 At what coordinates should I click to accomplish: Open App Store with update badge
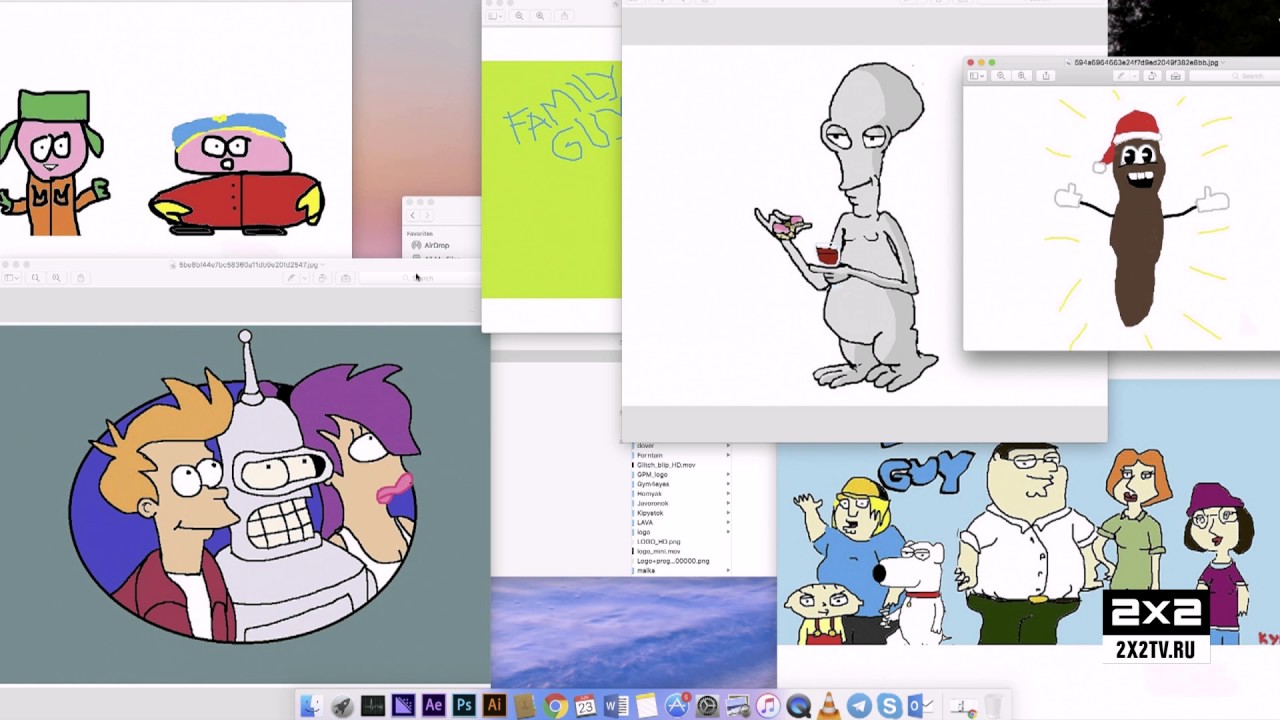coord(677,706)
